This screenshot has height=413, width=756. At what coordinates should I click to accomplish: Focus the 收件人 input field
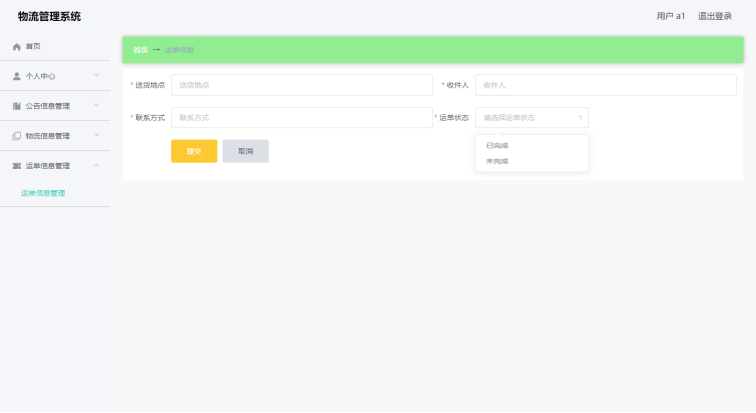[x=606, y=85]
